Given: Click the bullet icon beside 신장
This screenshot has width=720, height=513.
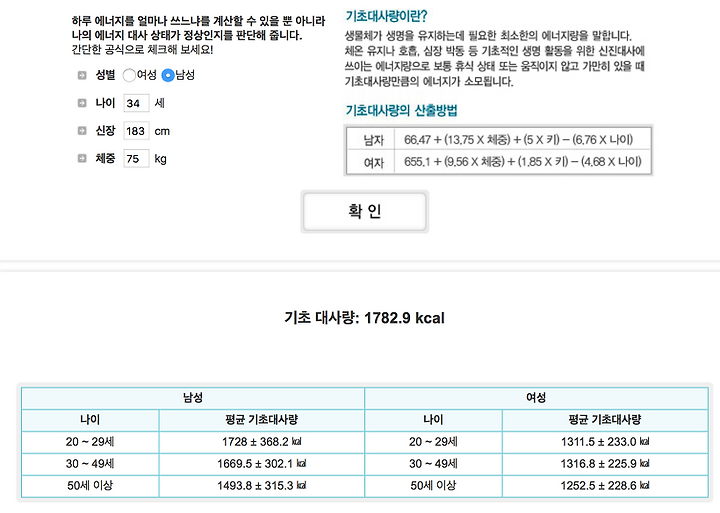Looking at the screenshot, I should click(x=82, y=131).
